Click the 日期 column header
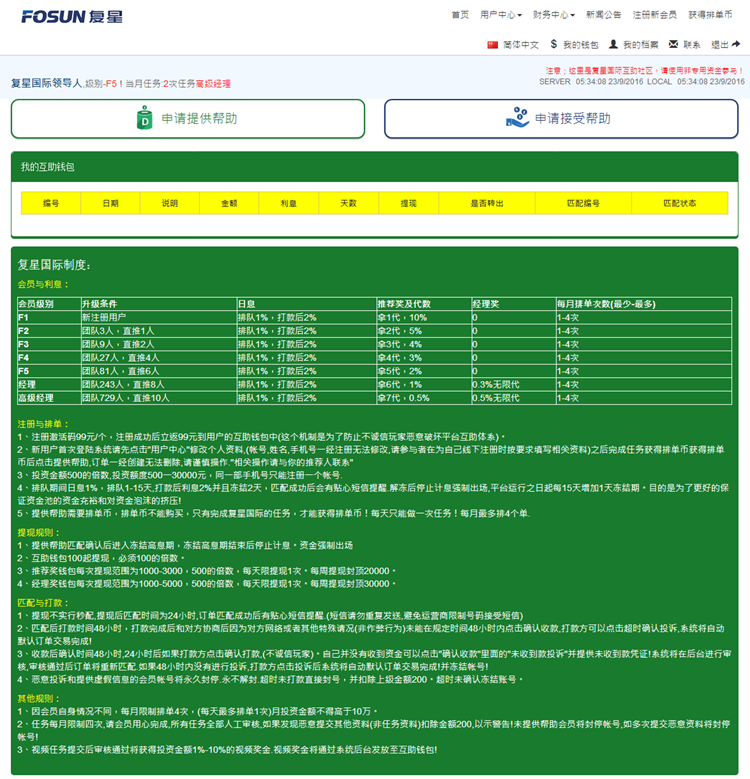The width and height of the screenshot is (750, 779). click(110, 203)
